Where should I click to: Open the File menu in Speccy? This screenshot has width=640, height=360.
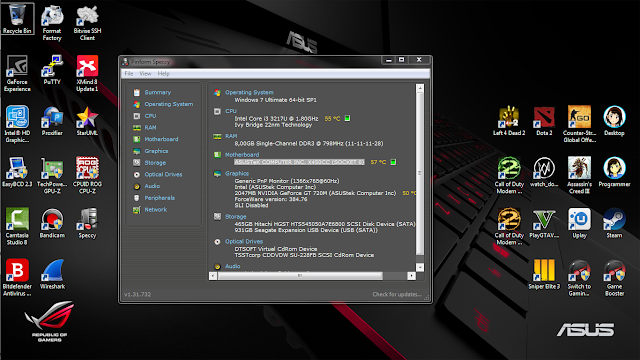[129, 73]
